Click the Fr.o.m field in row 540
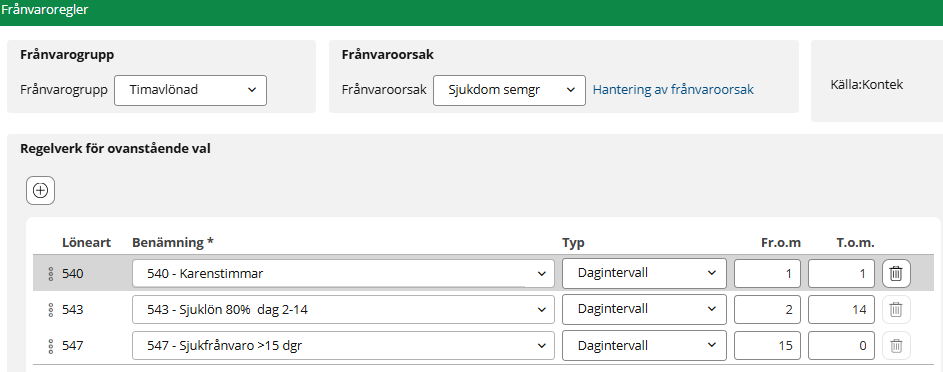Screen dimensions: 943x372 767,274
